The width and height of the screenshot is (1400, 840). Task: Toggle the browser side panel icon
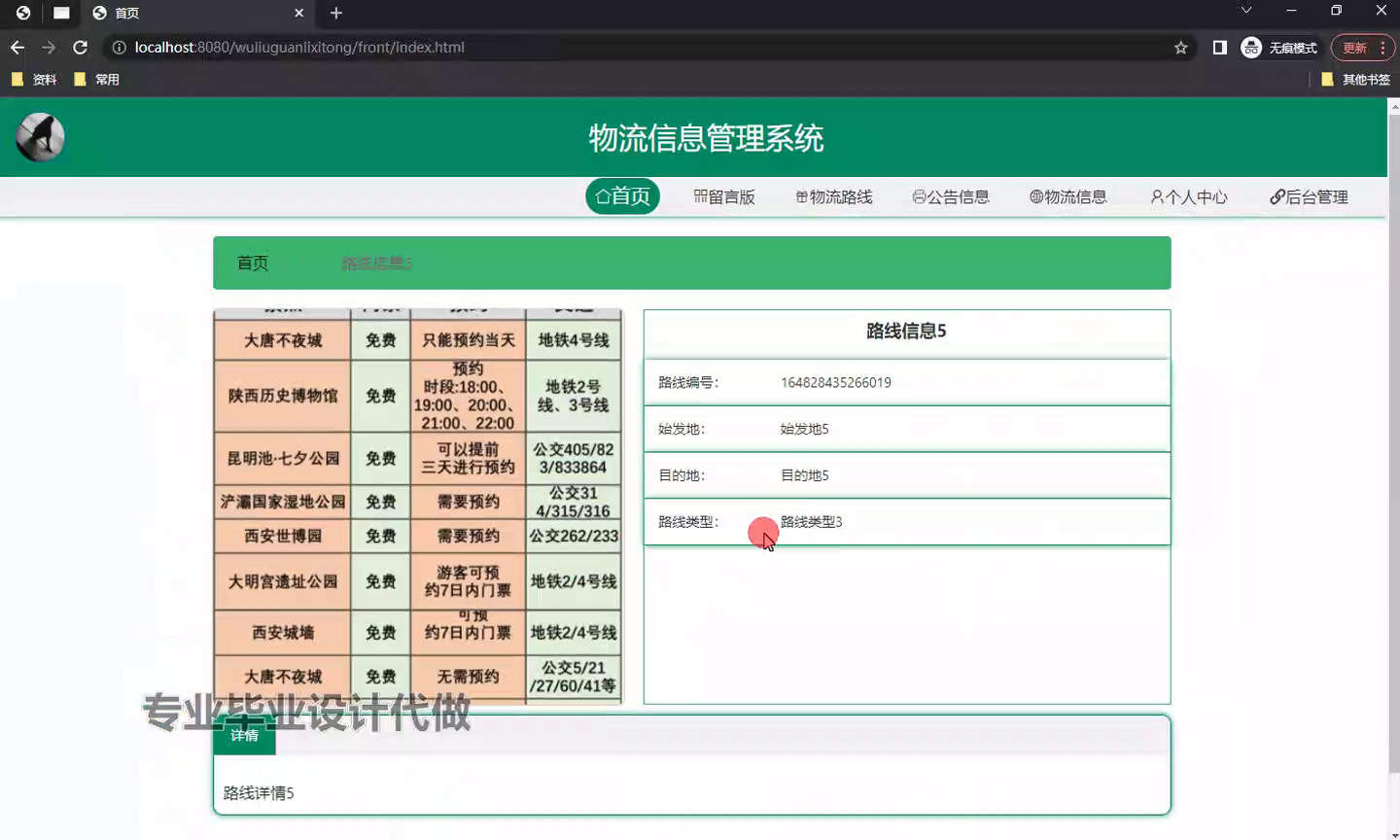click(x=1220, y=48)
